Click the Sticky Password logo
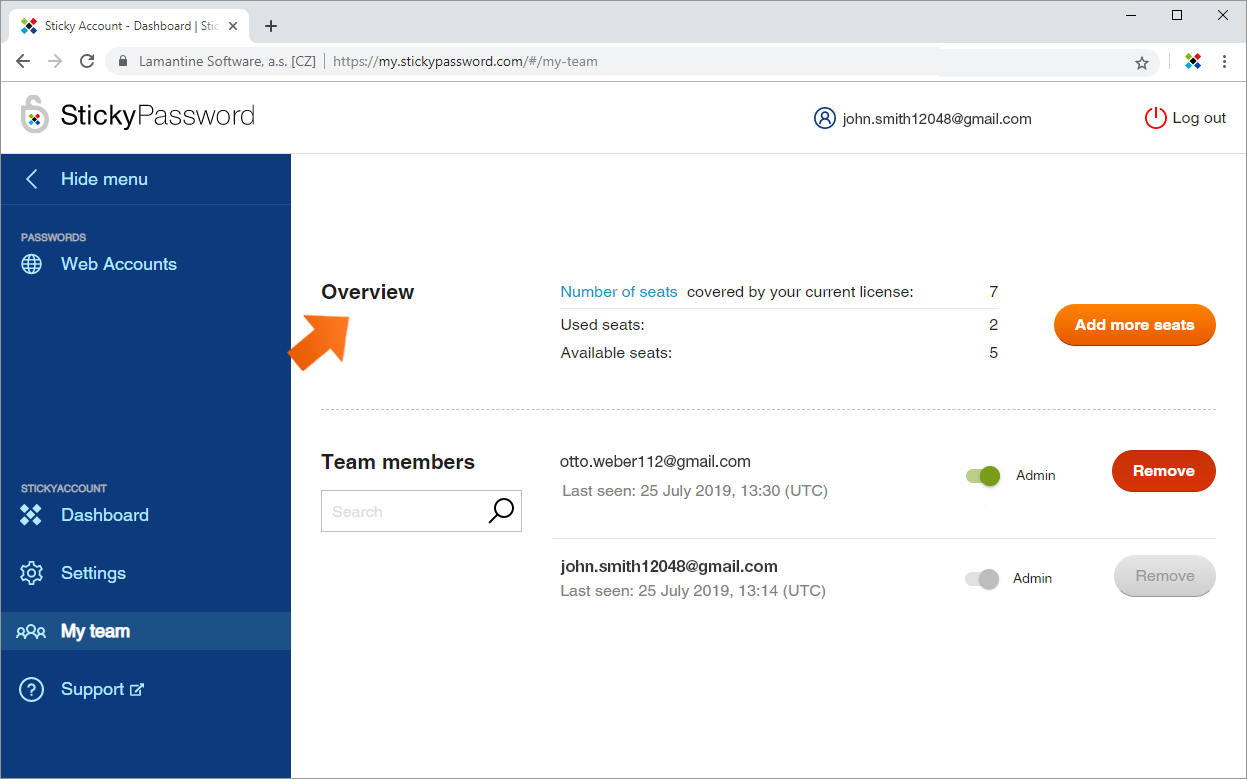The height and width of the screenshot is (779, 1247). [138, 116]
